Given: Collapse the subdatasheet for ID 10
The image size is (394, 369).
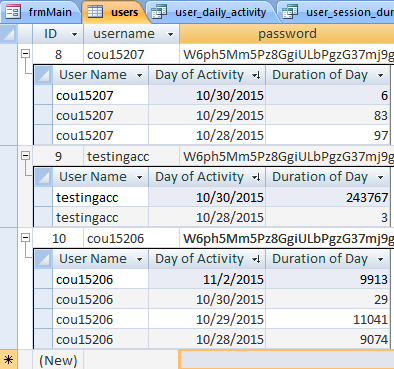Looking at the screenshot, I should [x=25, y=237].
